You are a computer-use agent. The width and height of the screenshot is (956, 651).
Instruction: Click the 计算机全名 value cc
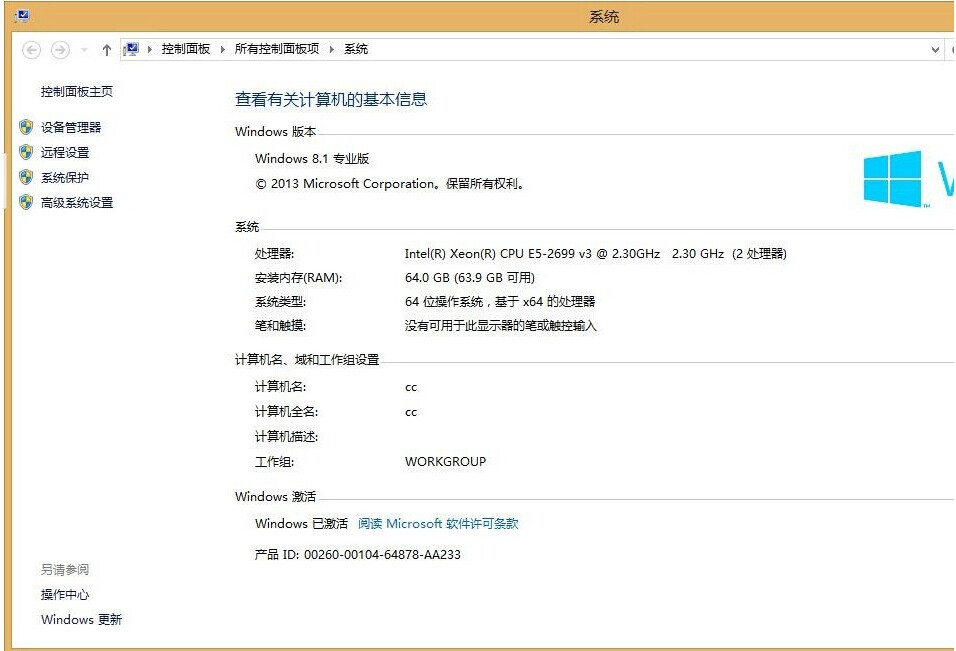411,412
